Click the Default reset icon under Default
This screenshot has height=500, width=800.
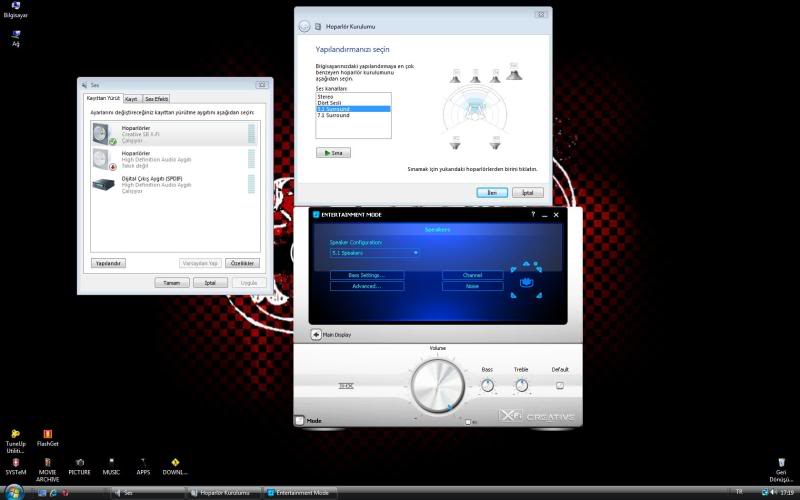pyautogui.click(x=560, y=385)
